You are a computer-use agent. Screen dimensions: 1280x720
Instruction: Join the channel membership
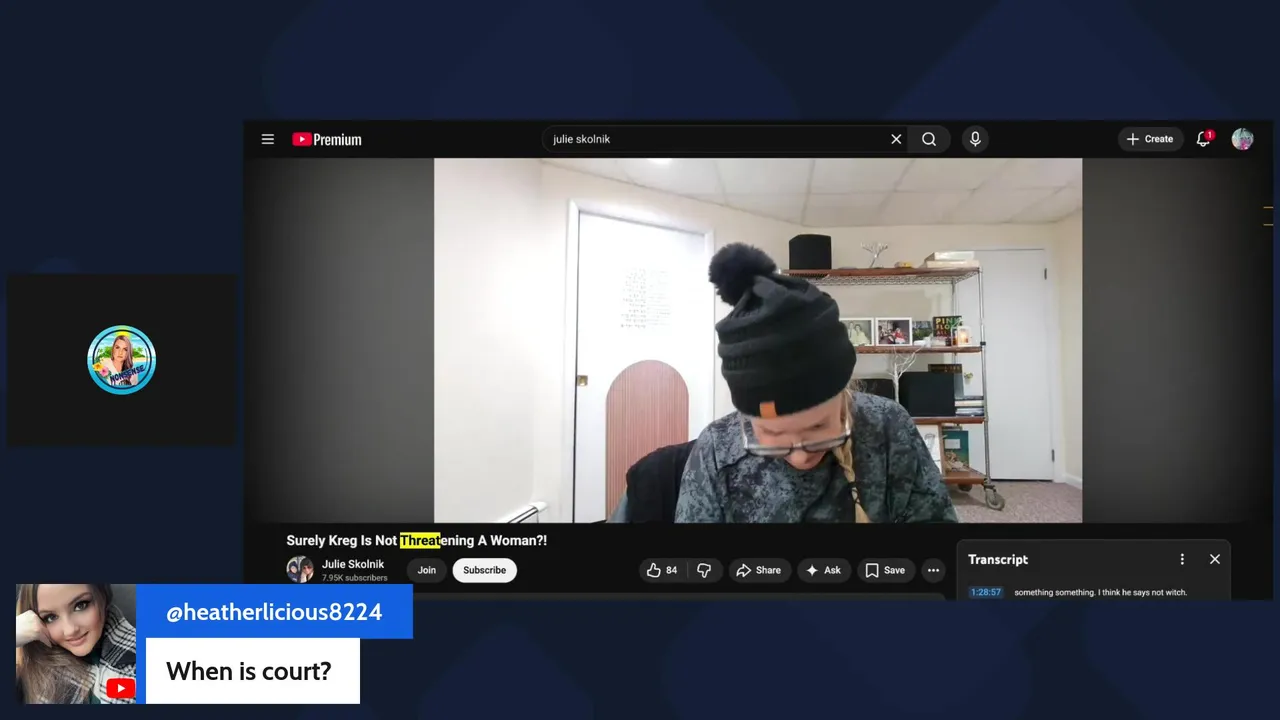pyautogui.click(x=427, y=570)
